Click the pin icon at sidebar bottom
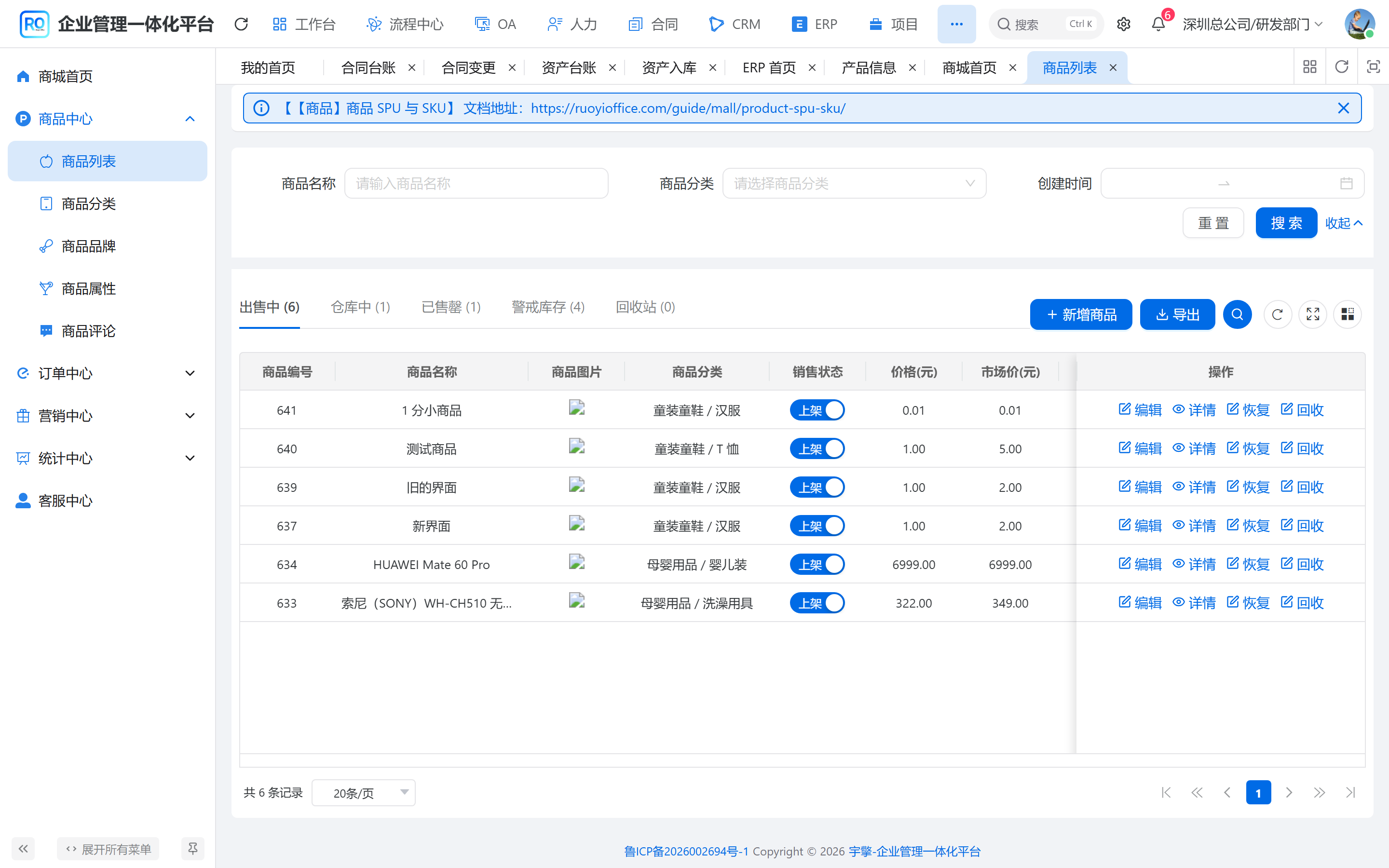The image size is (1389, 868). point(193,849)
